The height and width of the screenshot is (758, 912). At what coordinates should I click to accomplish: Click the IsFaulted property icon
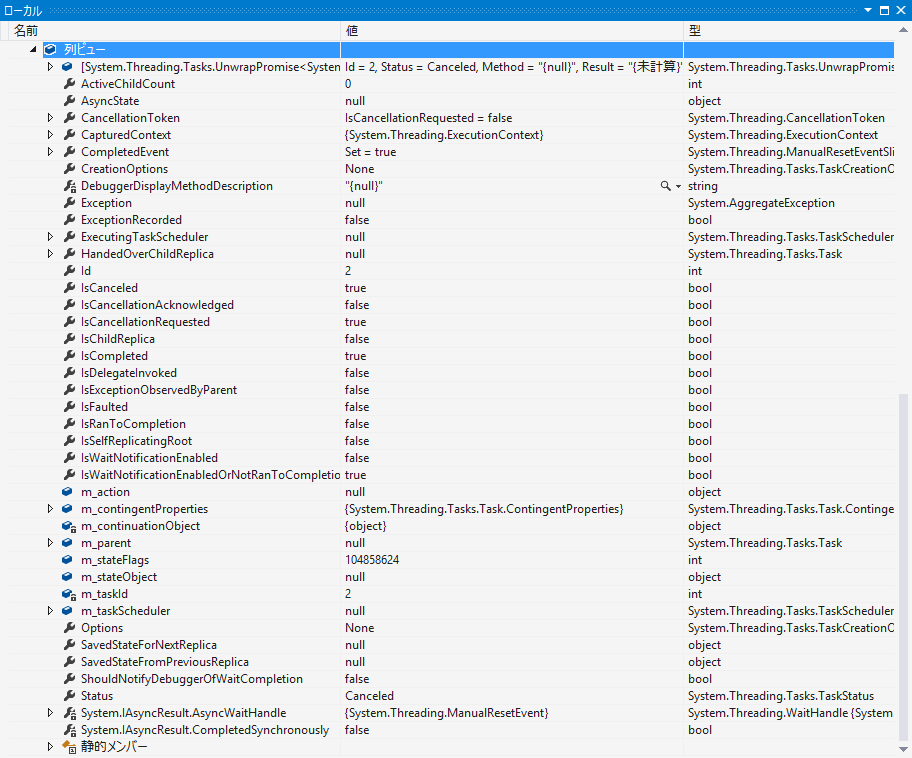pos(69,407)
